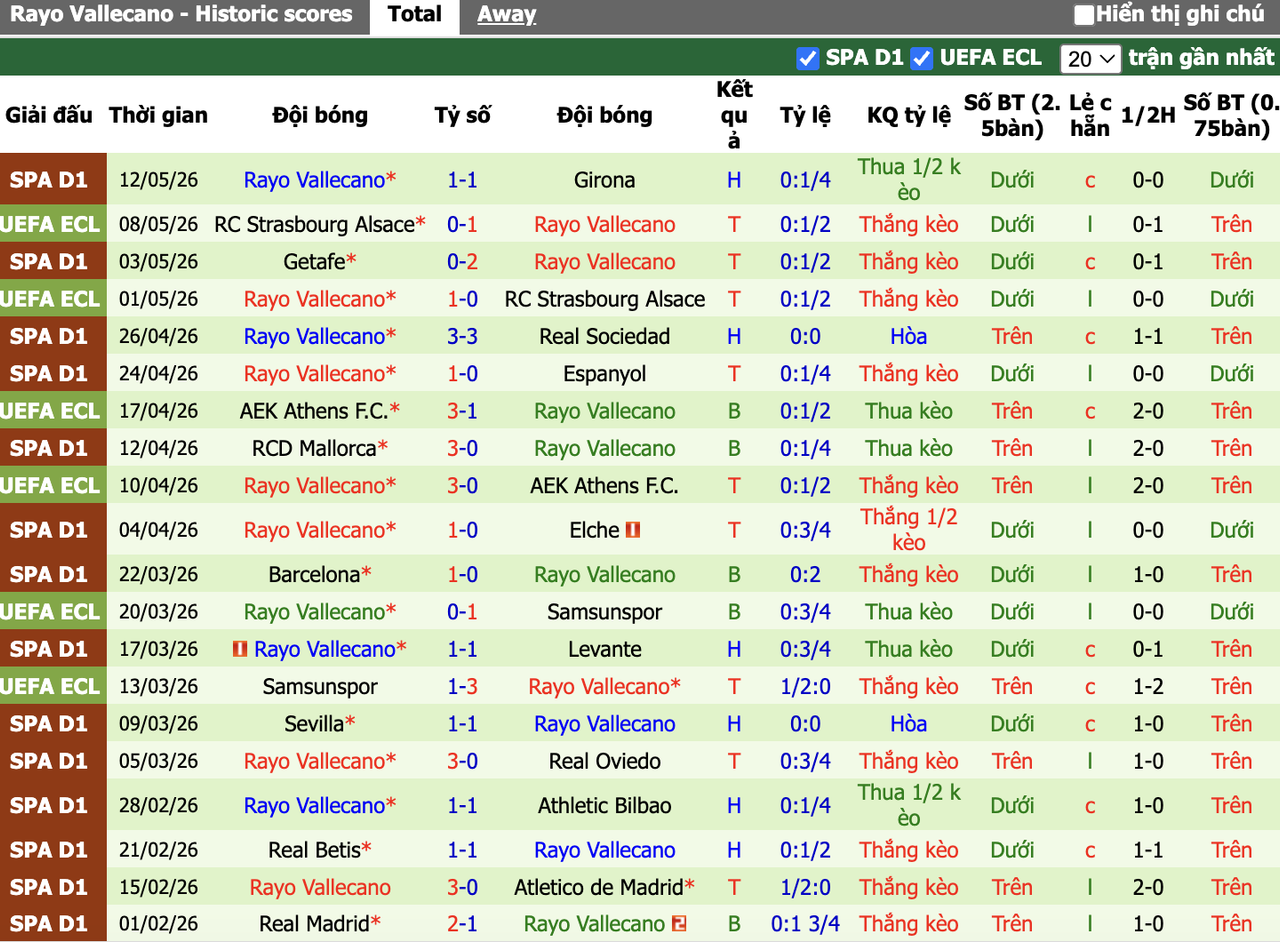This screenshot has height=942, width=1280.
Task: Click the 3-3 score against Real Sociedad
Action: 462,337
